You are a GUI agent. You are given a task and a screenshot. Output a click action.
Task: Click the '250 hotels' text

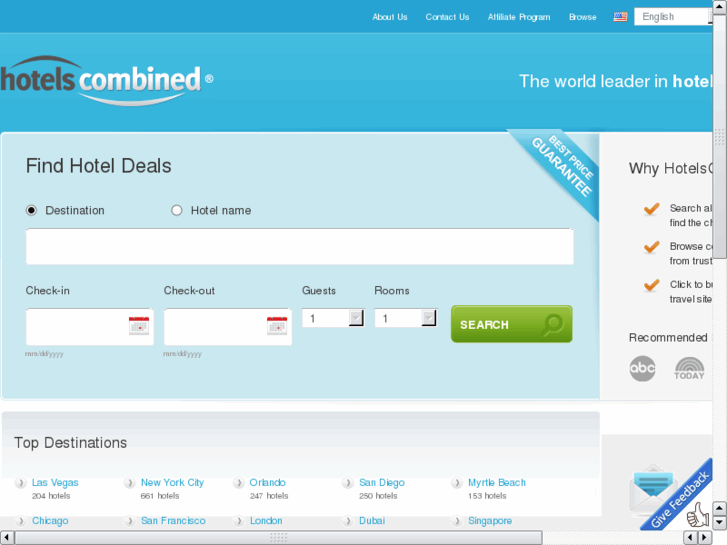[x=378, y=496]
